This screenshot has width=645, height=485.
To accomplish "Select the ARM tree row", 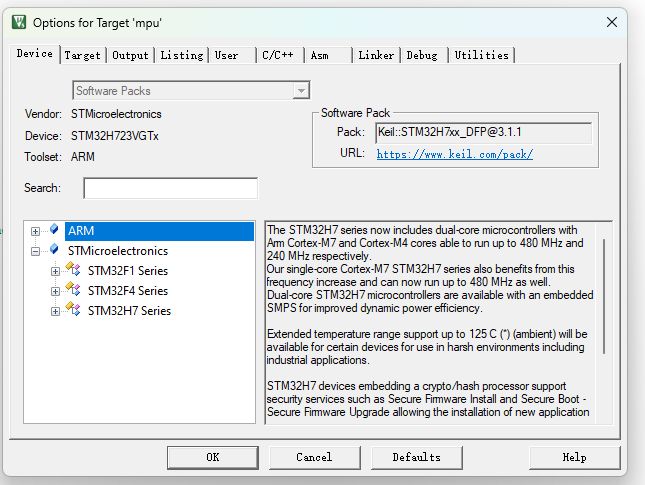I will 159,231.
